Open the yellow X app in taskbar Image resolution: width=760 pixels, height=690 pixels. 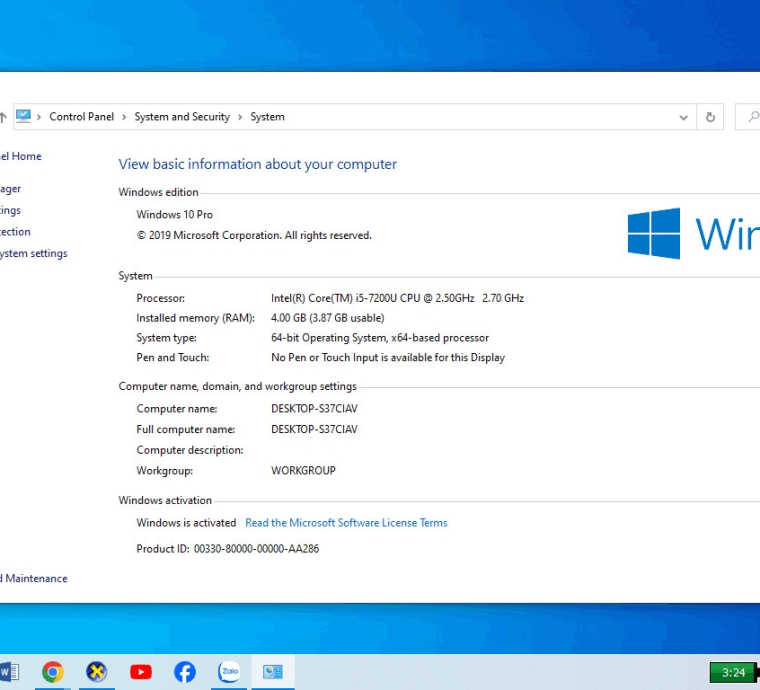96,672
